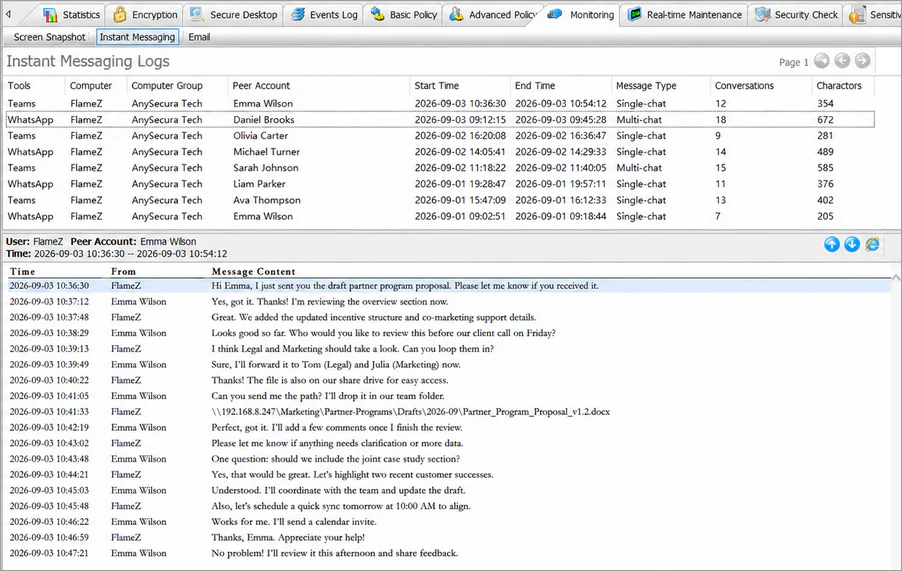Click Message Content header

[x=253, y=271]
